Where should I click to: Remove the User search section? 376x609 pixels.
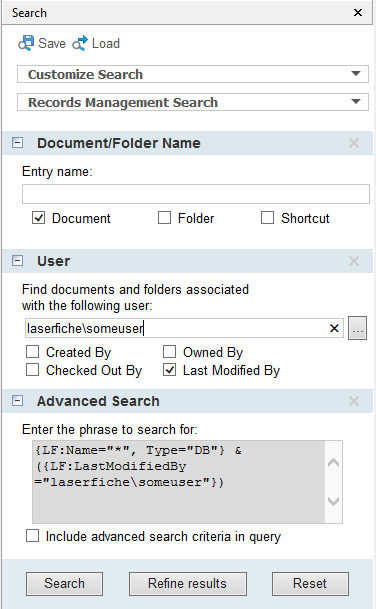coord(354,261)
